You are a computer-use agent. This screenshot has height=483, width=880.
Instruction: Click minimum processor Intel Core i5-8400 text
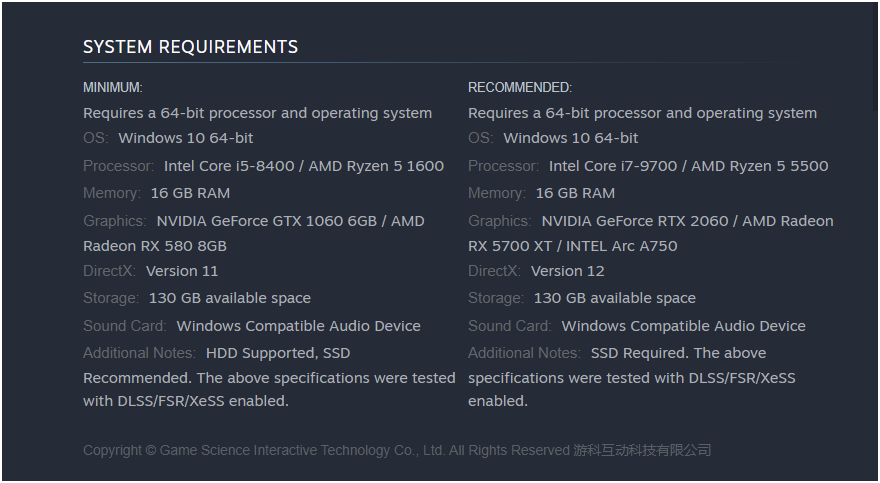(229, 166)
